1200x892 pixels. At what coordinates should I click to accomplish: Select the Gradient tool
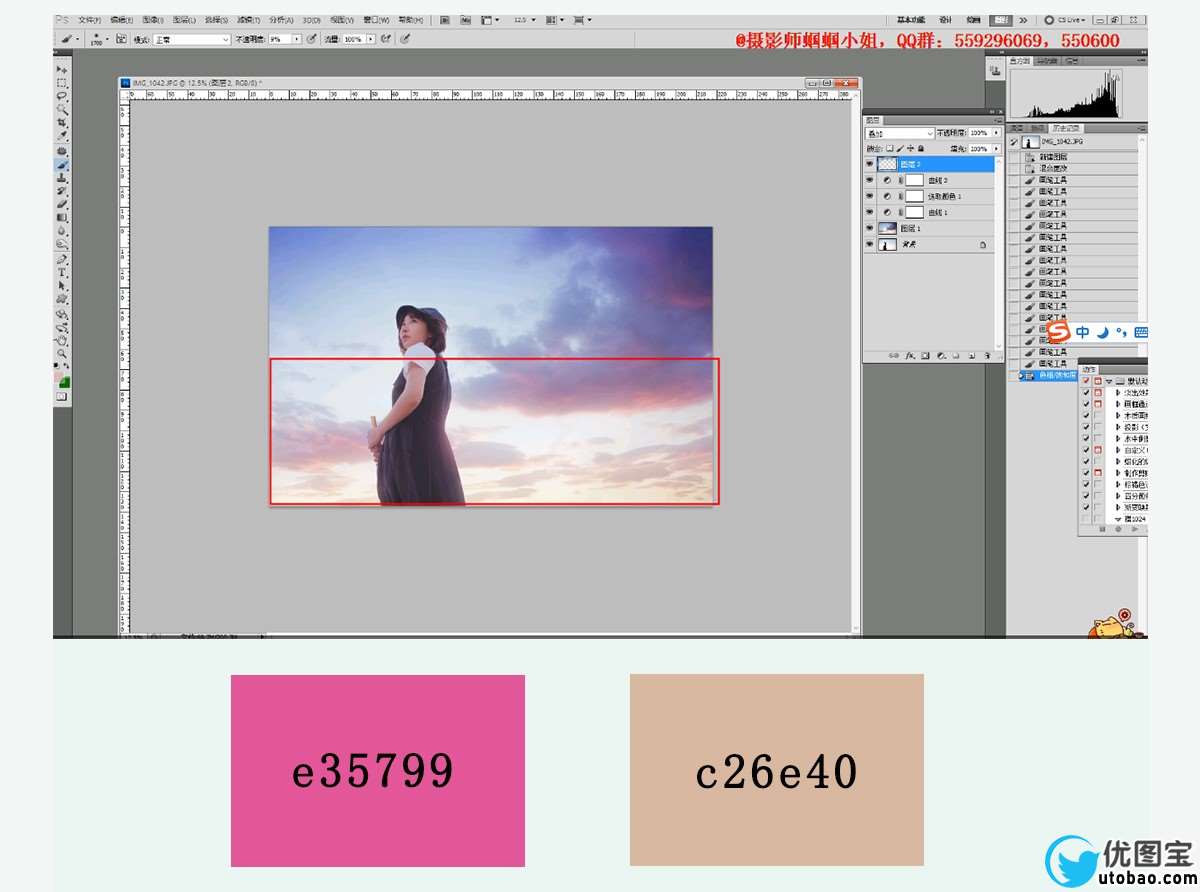62,217
